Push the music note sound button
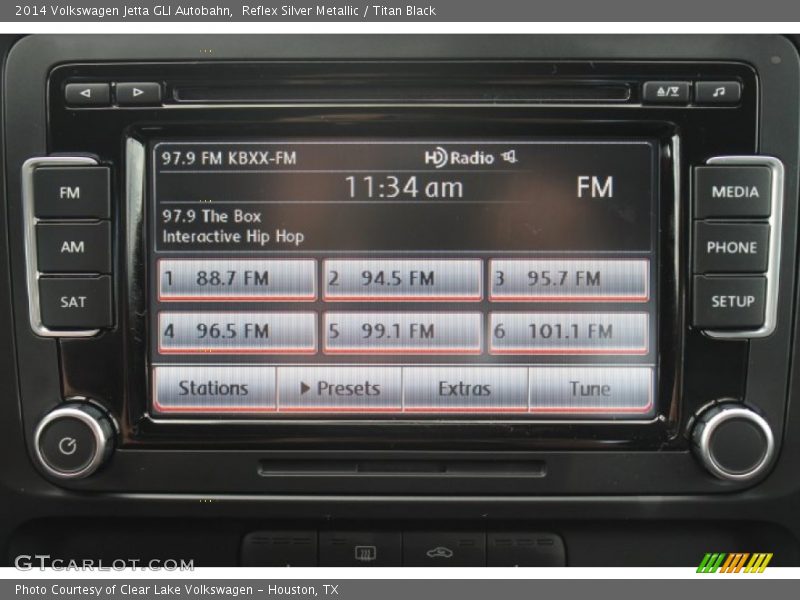Image resolution: width=800 pixels, height=600 pixels. coord(718,92)
